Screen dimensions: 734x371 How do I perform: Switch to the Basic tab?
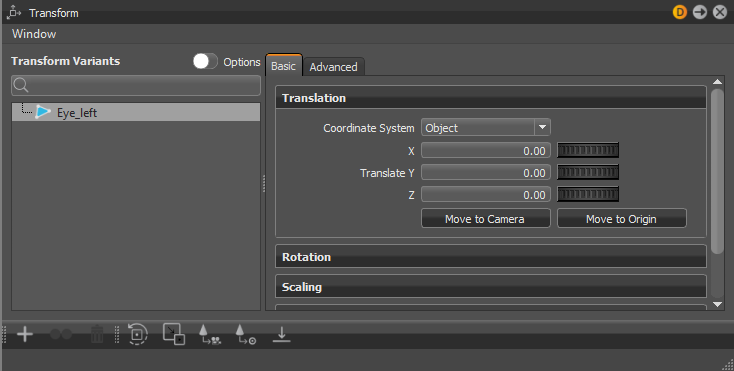point(284,66)
